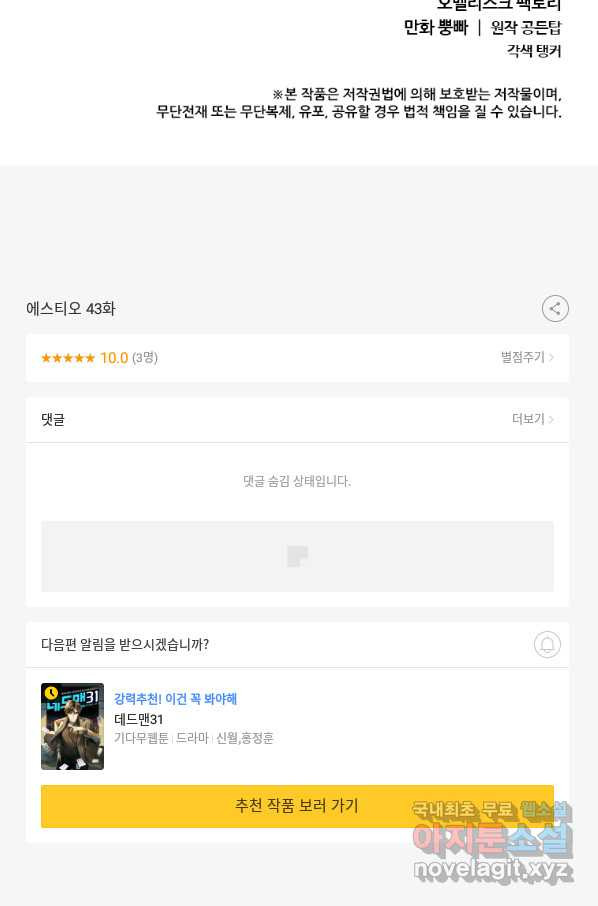Click the 다음편 알림을 받으시겠습니까? prompt
Viewport: 598px width, 906px height.
click(x=125, y=645)
